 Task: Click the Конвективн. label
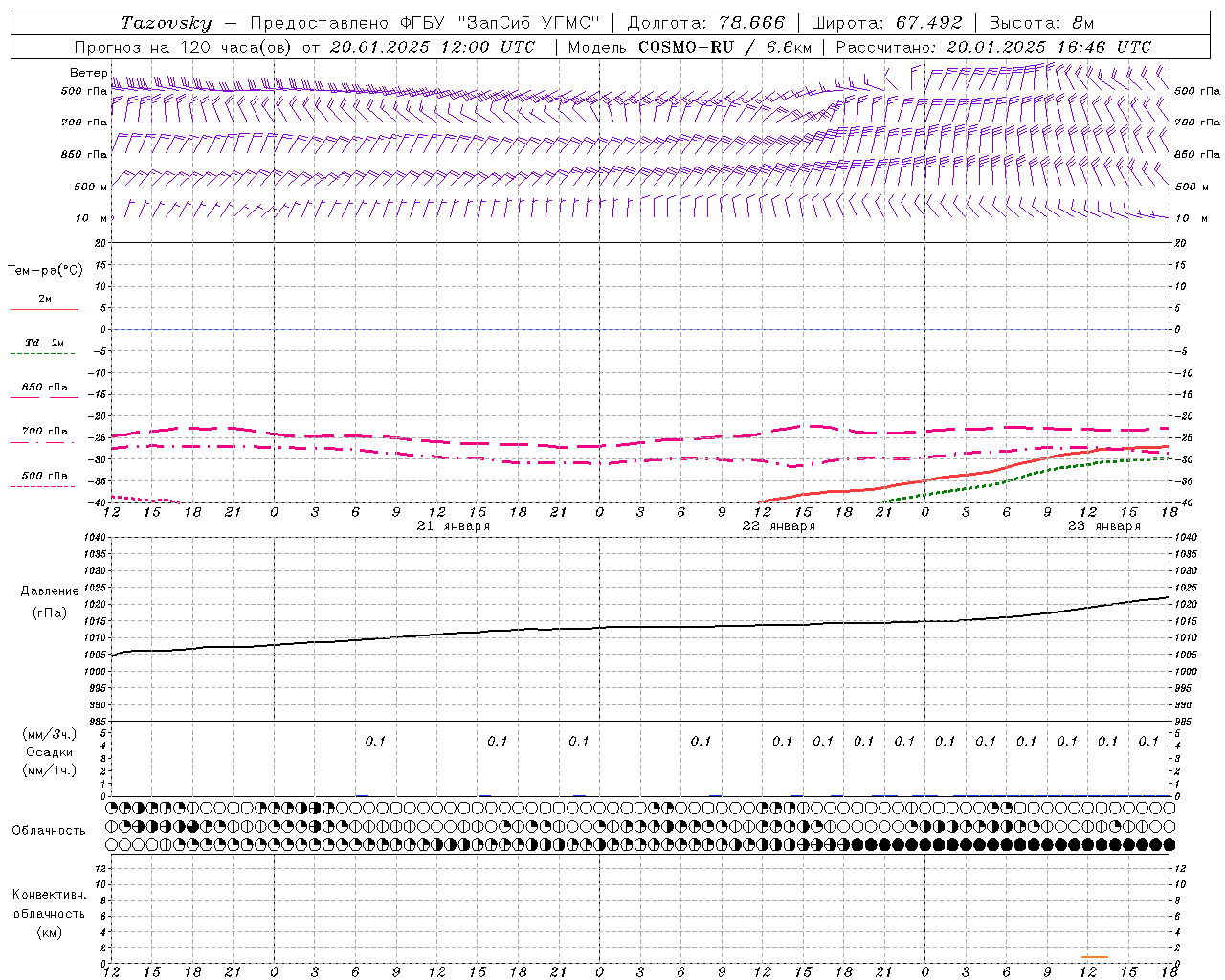pyautogui.click(x=49, y=895)
